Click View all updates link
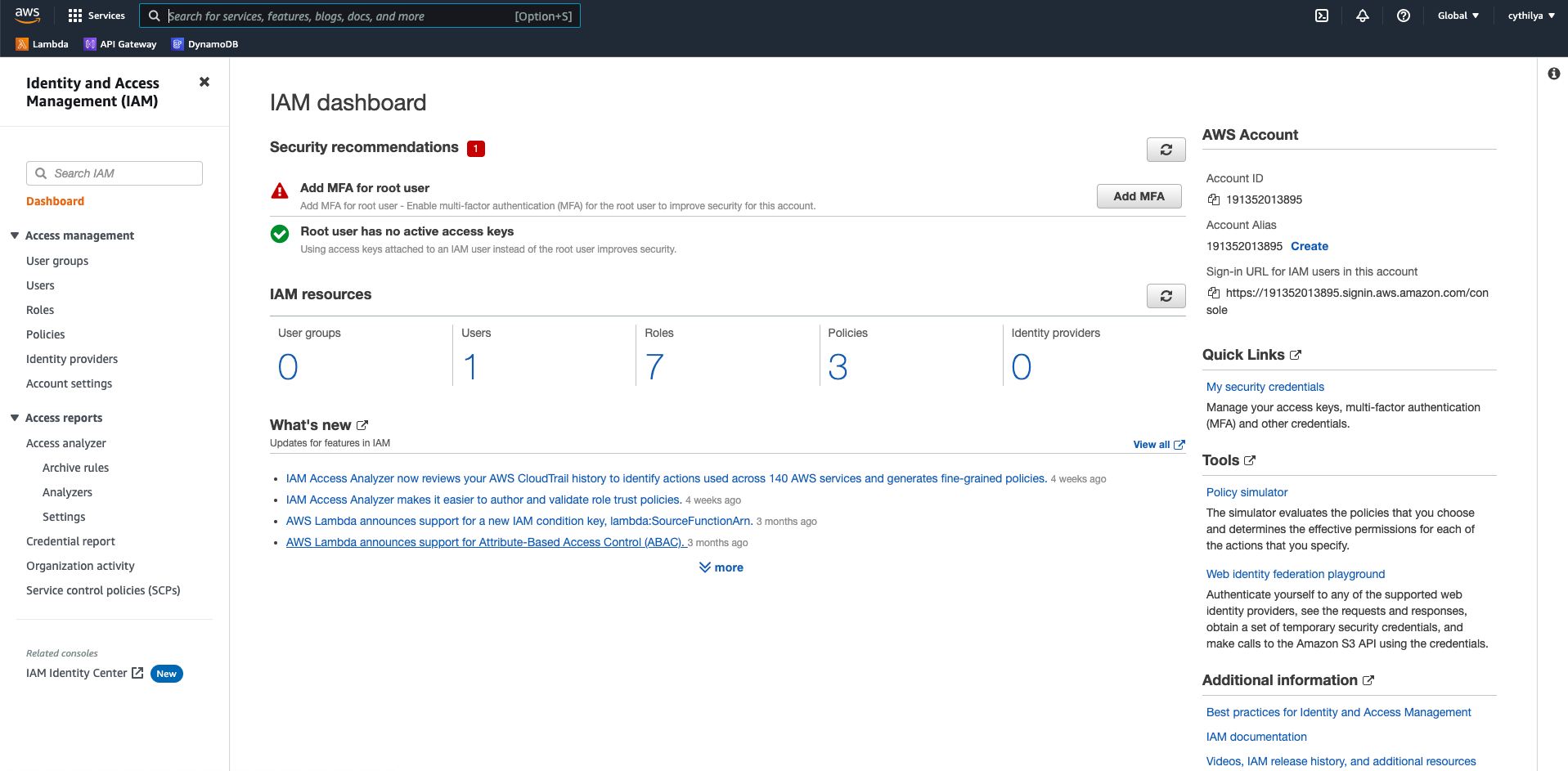This screenshot has height=771, width=1568. [1159, 445]
